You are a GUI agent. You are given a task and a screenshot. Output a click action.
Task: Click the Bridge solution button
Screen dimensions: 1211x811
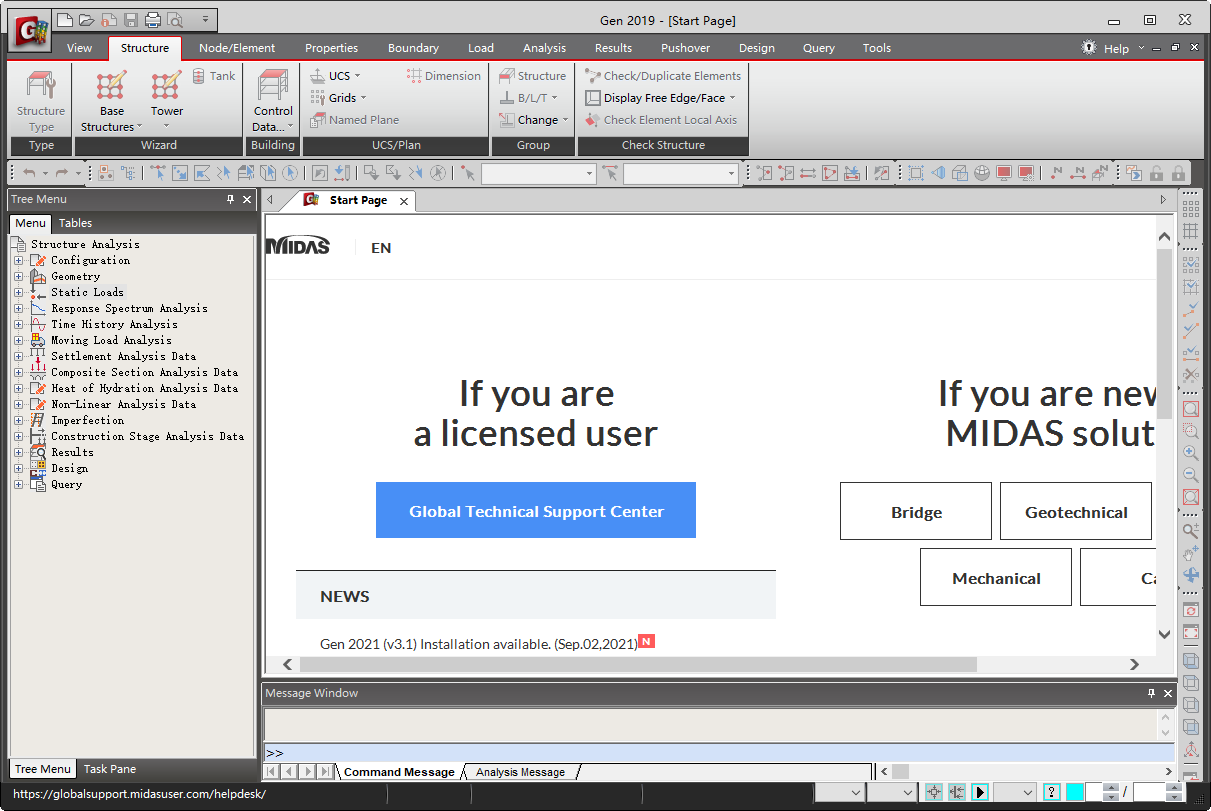pyautogui.click(x=916, y=512)
